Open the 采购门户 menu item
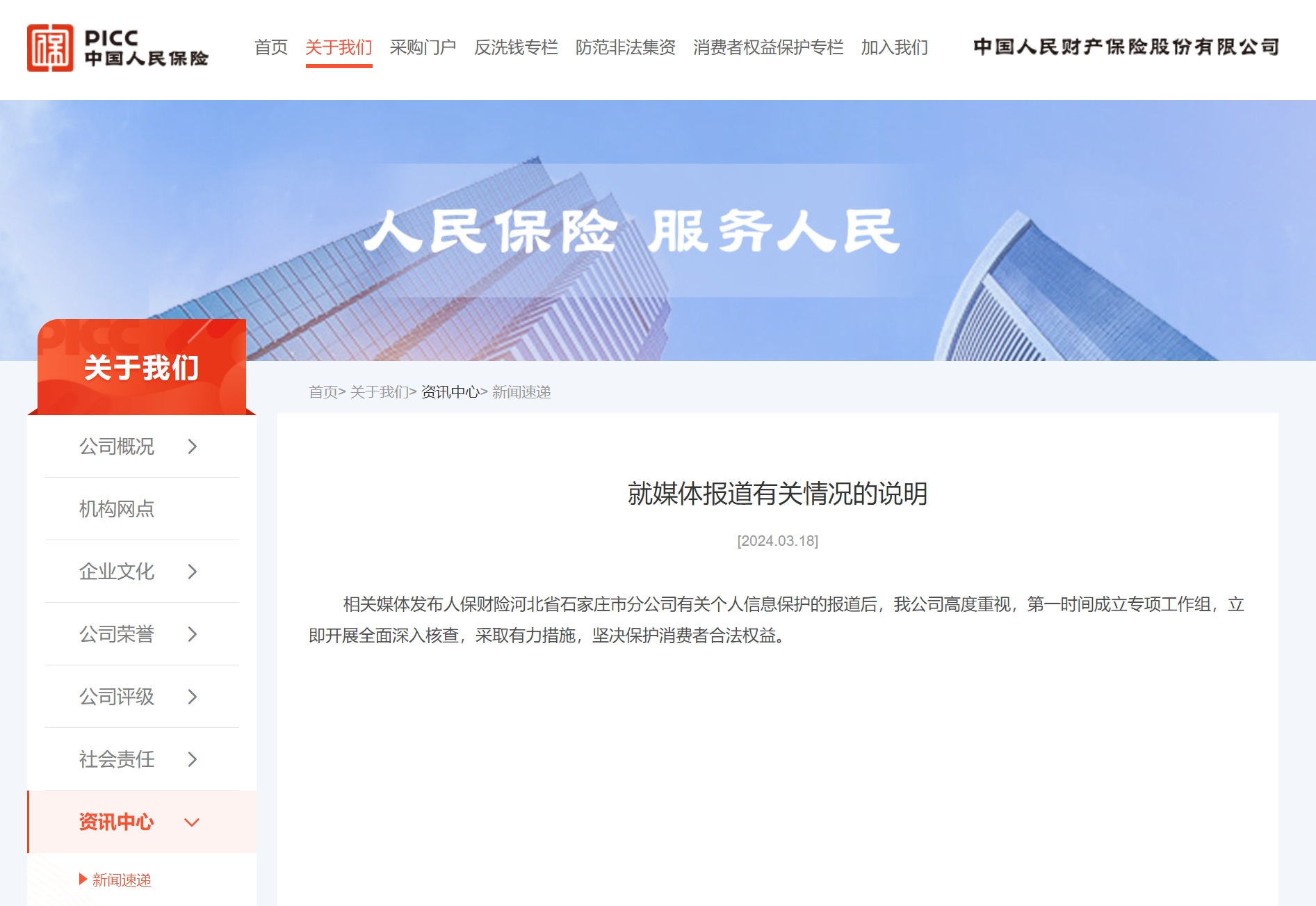Screen dimensions: 1316x906 (423, 47)
